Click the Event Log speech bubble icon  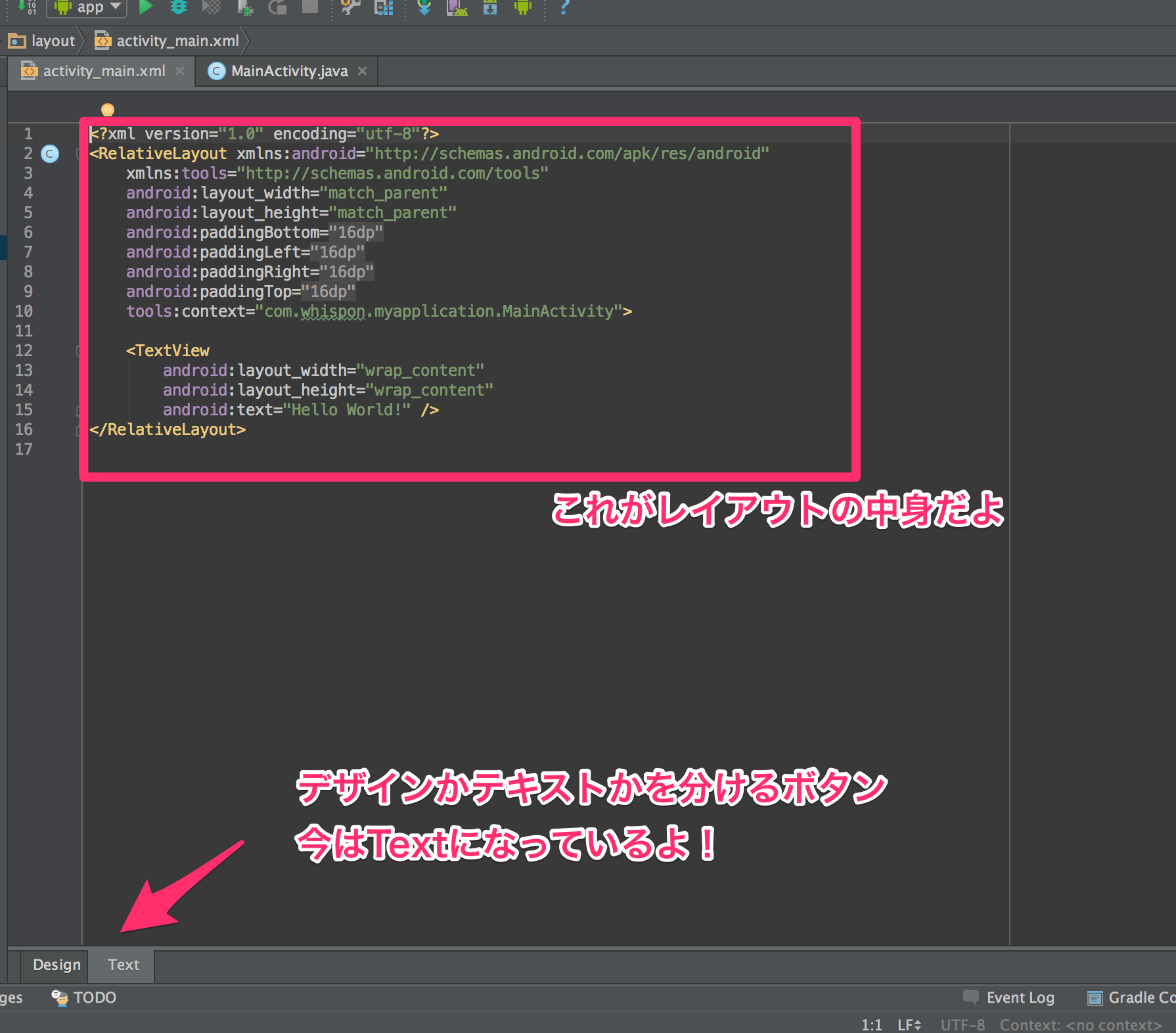(x=970, y=997)
